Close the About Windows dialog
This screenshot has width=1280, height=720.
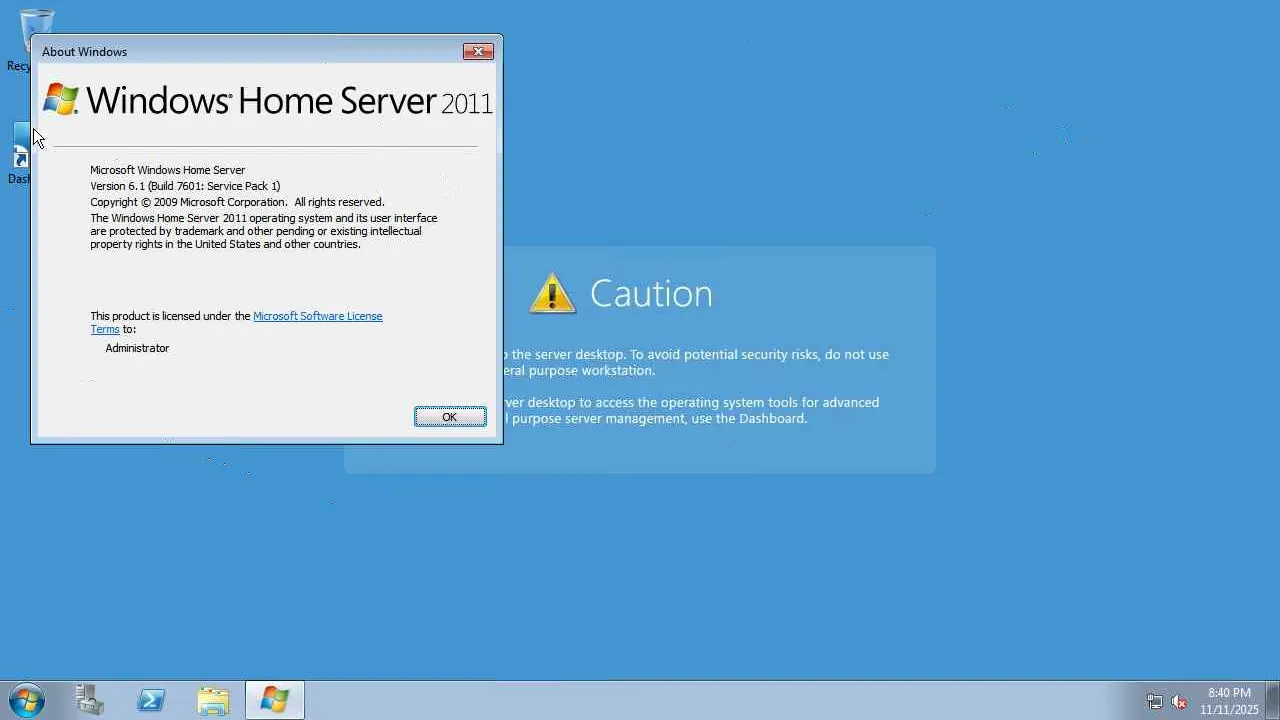point(478,52)
